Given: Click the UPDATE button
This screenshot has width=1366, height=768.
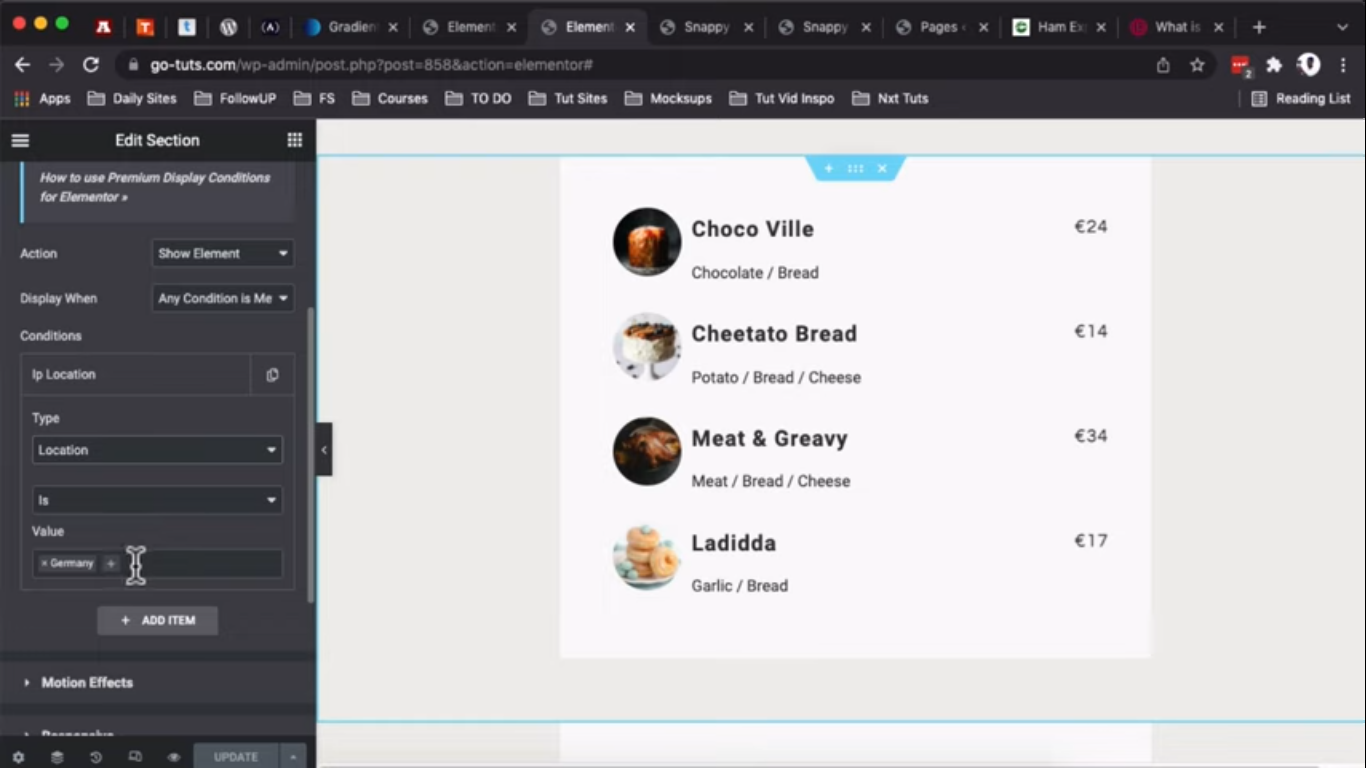Looking at the screenshot, I should (236, 757).
